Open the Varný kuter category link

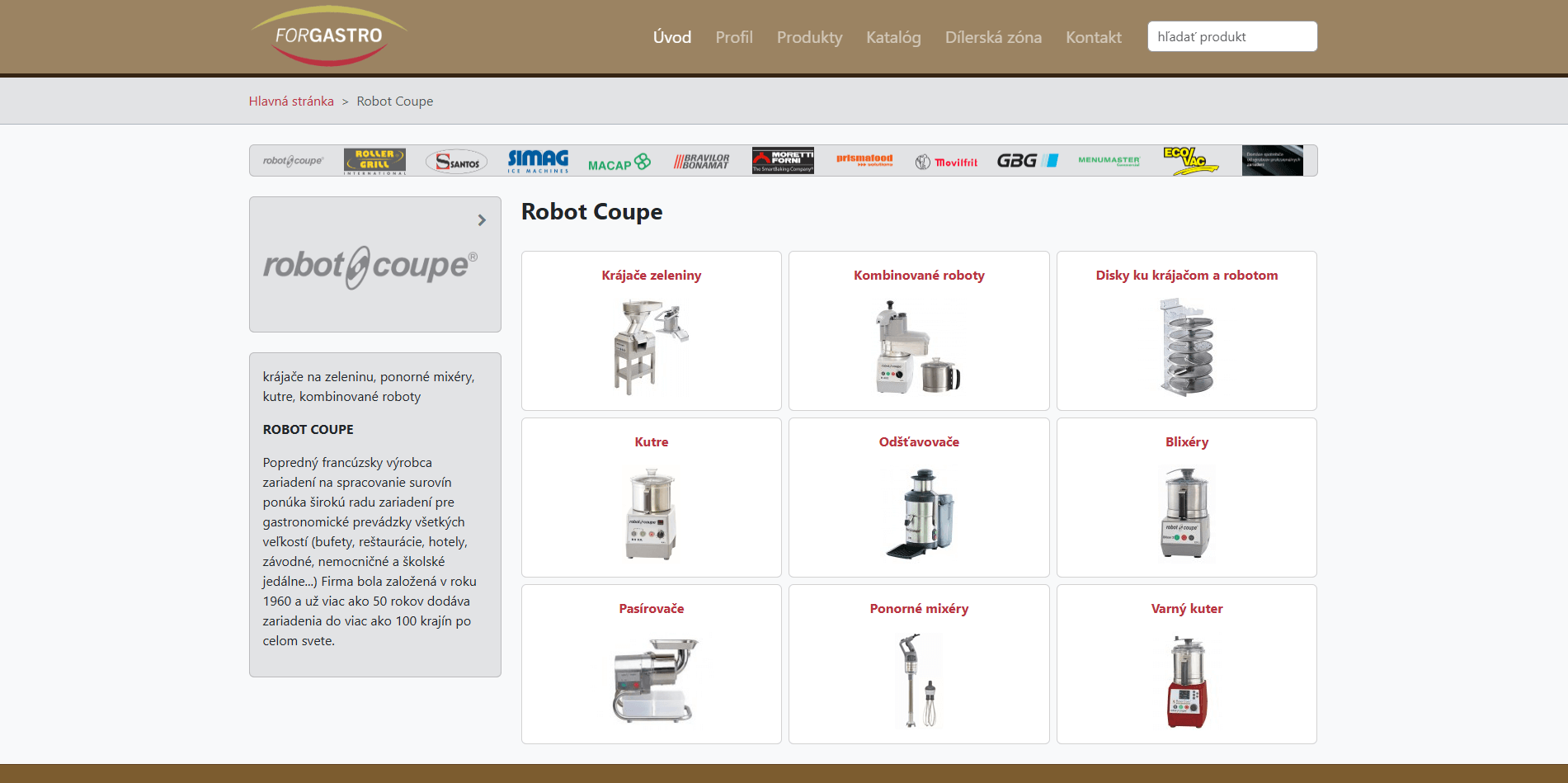[x=1187, y=609]
